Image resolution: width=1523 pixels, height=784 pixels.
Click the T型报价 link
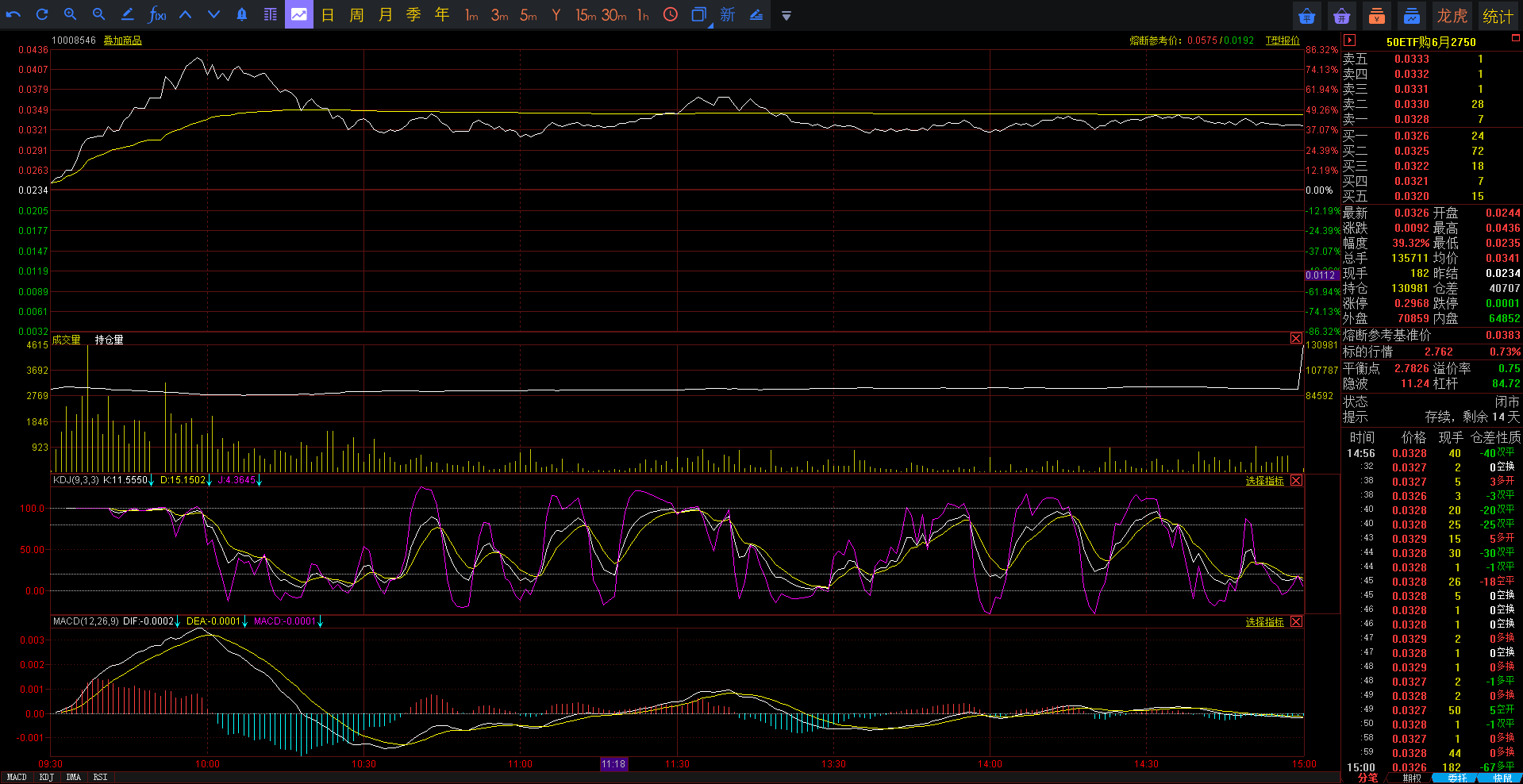(1283, 40)
